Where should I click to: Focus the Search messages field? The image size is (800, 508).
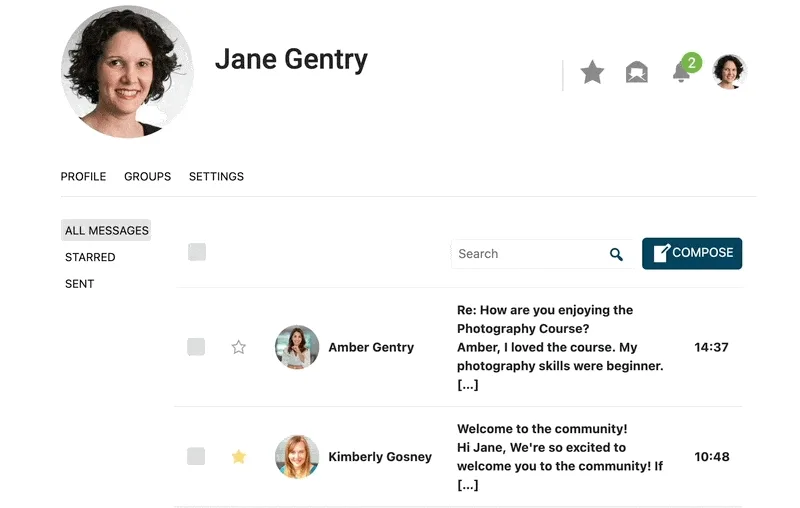point(541,254)
